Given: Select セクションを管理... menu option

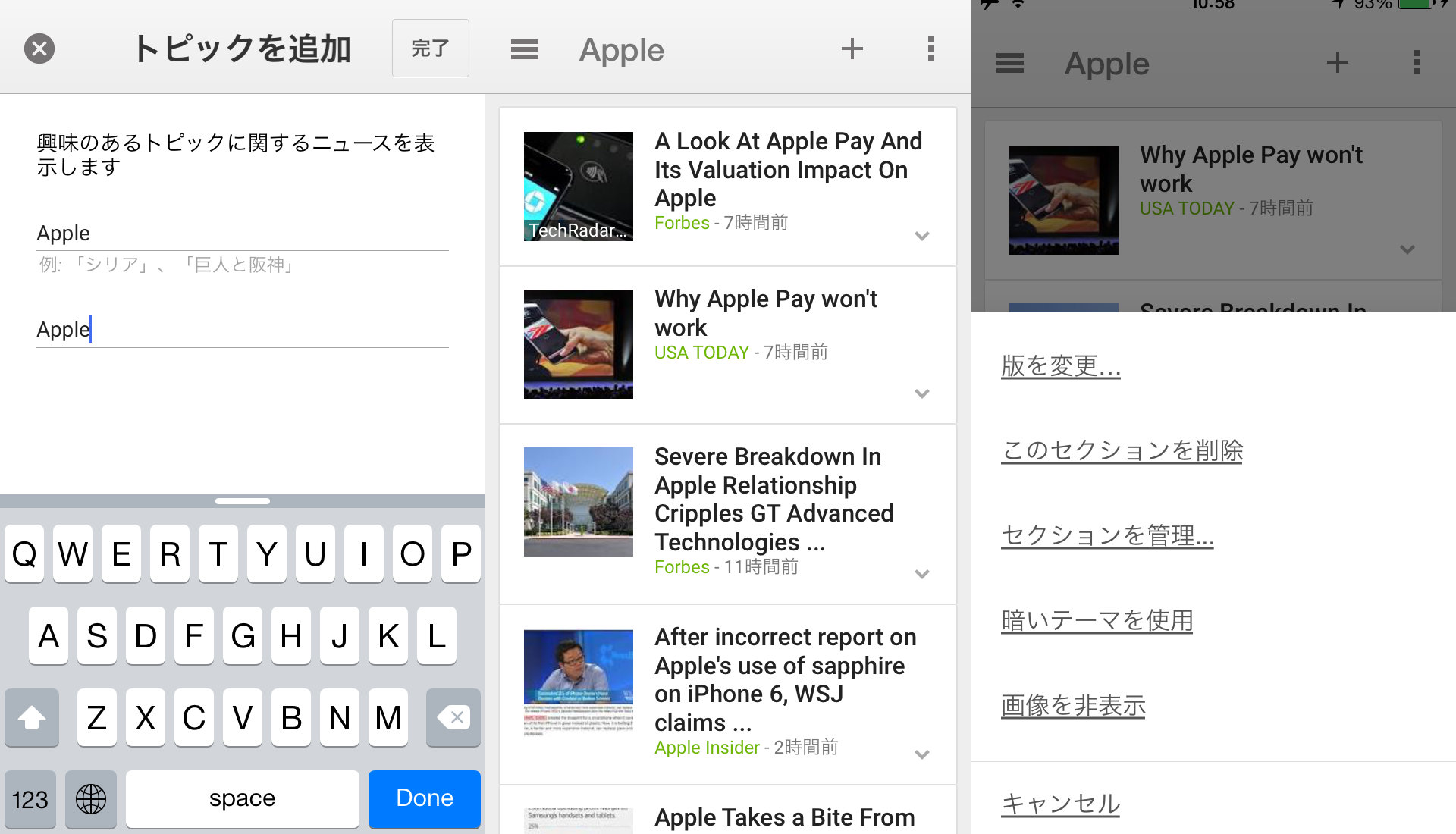Looking at the screenshot, I should coord(1107,535).
